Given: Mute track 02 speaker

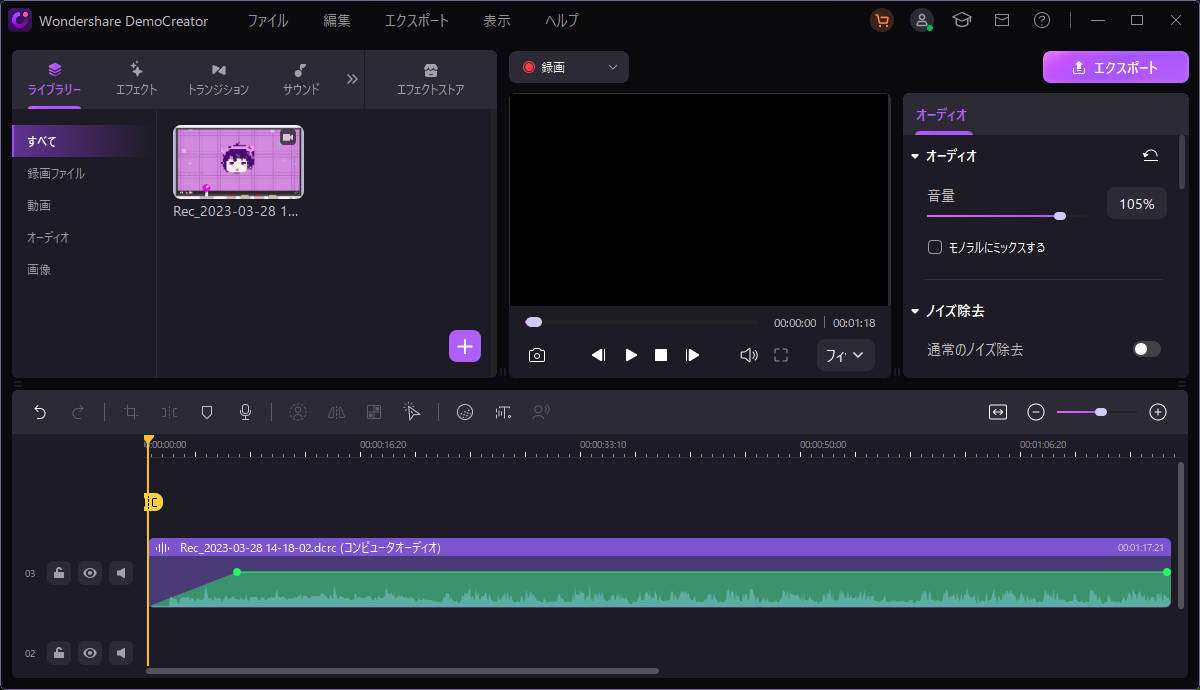Looking at the screenshot, I should coord(121,653).
